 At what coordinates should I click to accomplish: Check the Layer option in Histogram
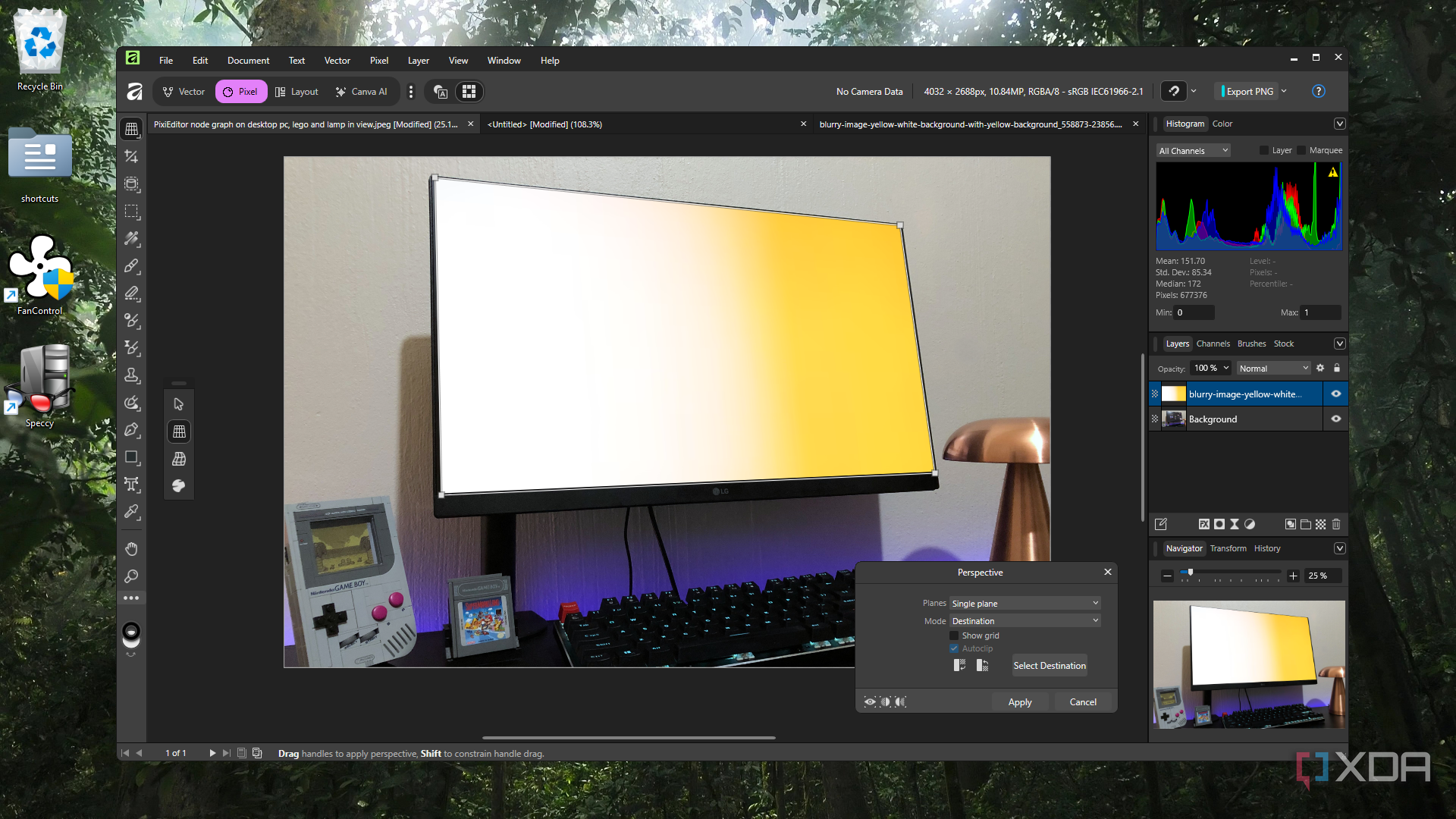(x=1263, y=150)
